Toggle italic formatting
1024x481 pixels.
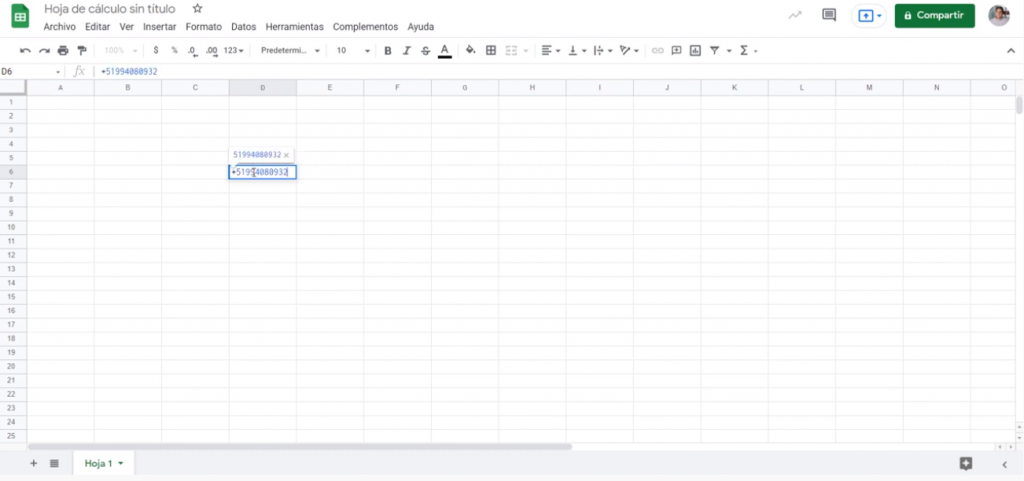pyautogui.click(x=407, y=50)
